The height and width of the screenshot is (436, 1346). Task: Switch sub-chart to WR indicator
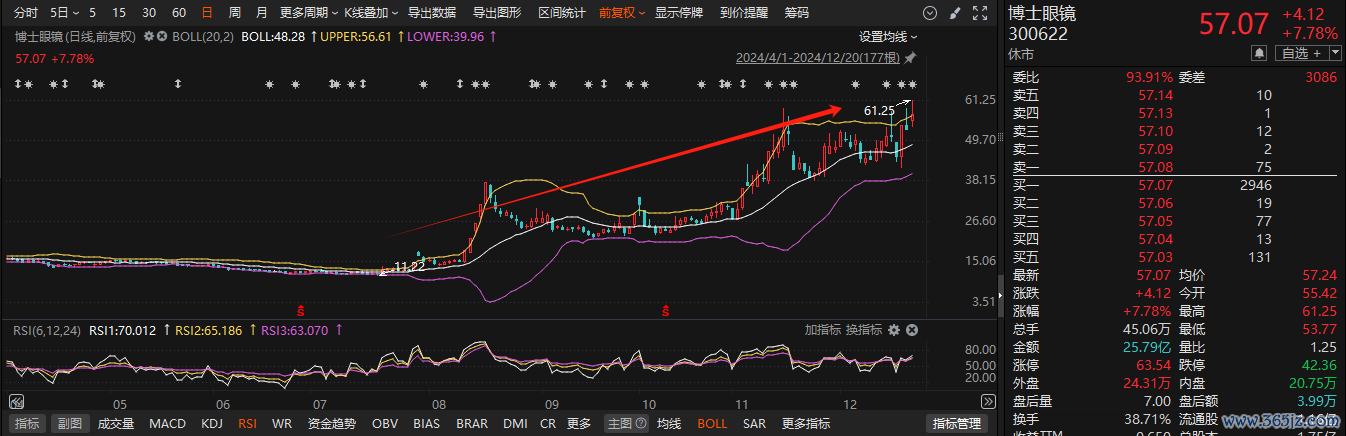[x=282, y=424]
